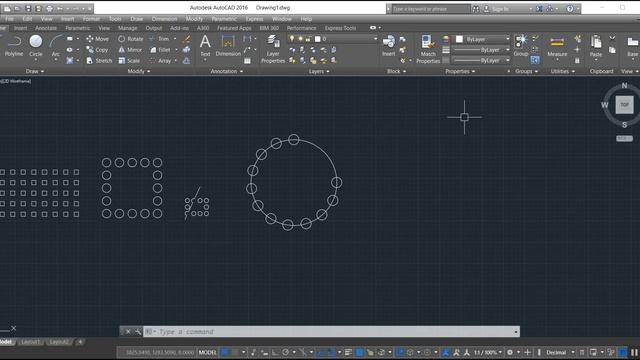Click the white object color swatch
The image size is (640, 360).
pyautogui.click(x=459, y=39)
